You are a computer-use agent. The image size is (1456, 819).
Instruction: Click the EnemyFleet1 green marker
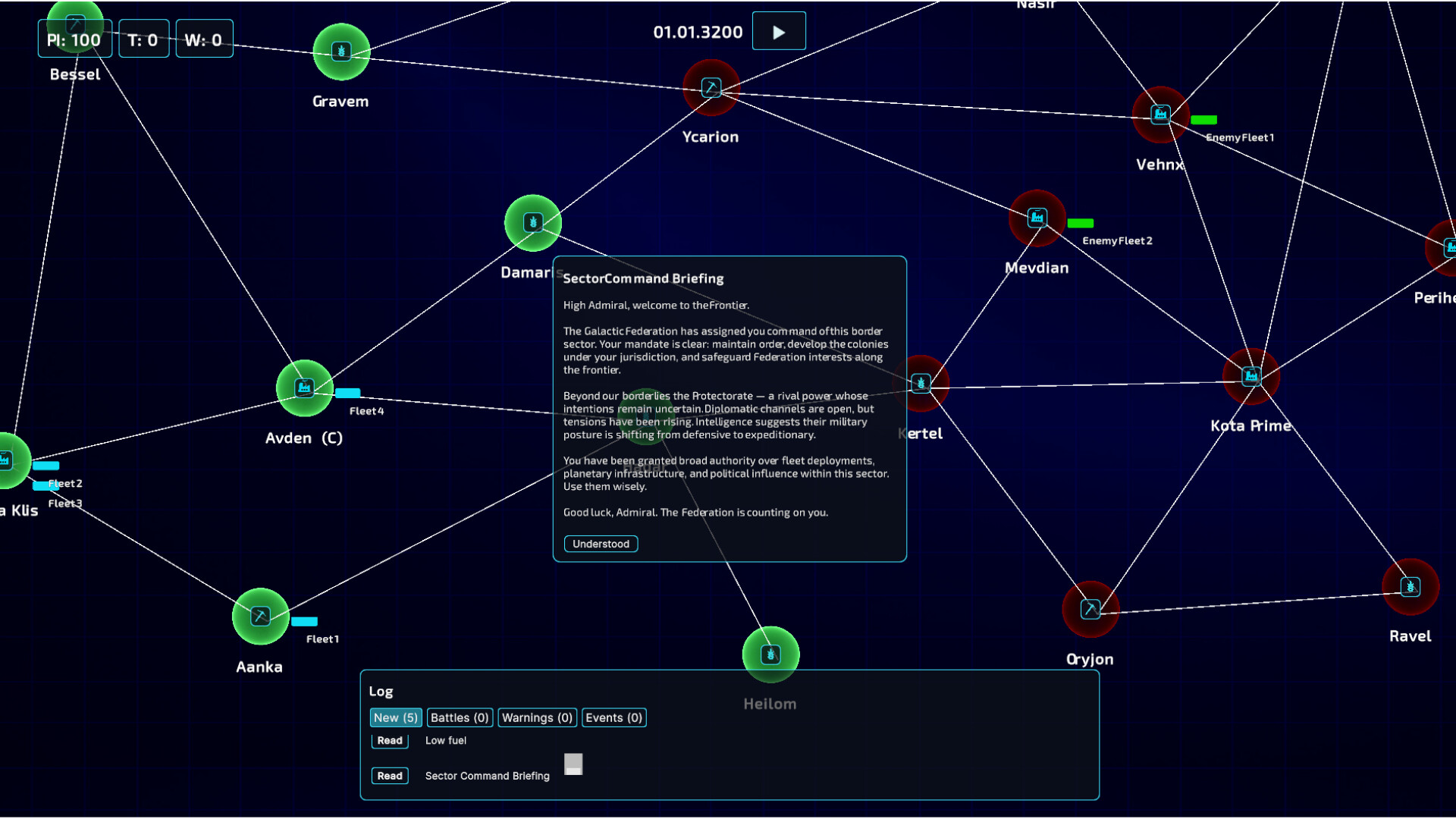[1203, 120]
